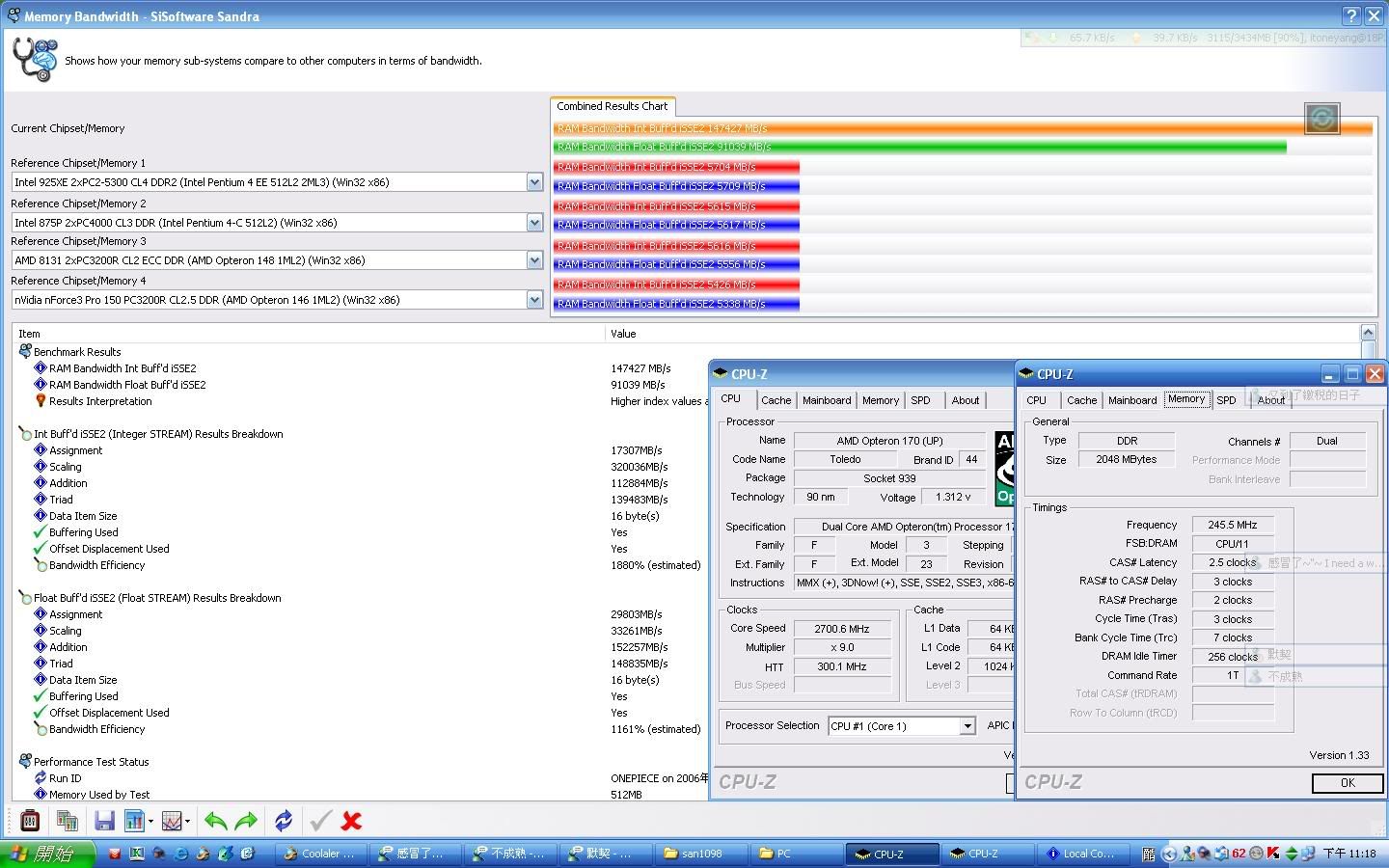1389x868 pixels.
Task: Click the floppy disk save icon
Action: 104,821
